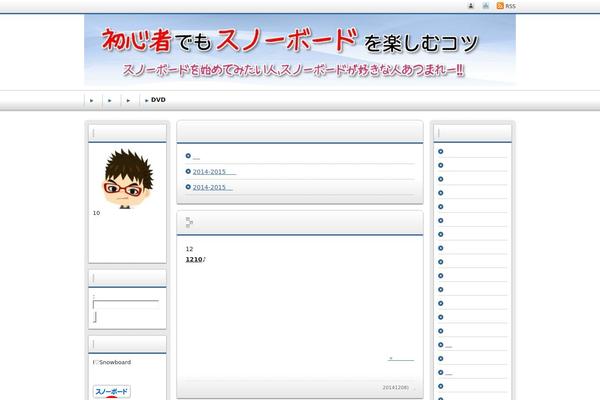Open the middle 2014-2015 link in entry list
Viewport: 600px width, 400px height.
[x=214, y=172]
